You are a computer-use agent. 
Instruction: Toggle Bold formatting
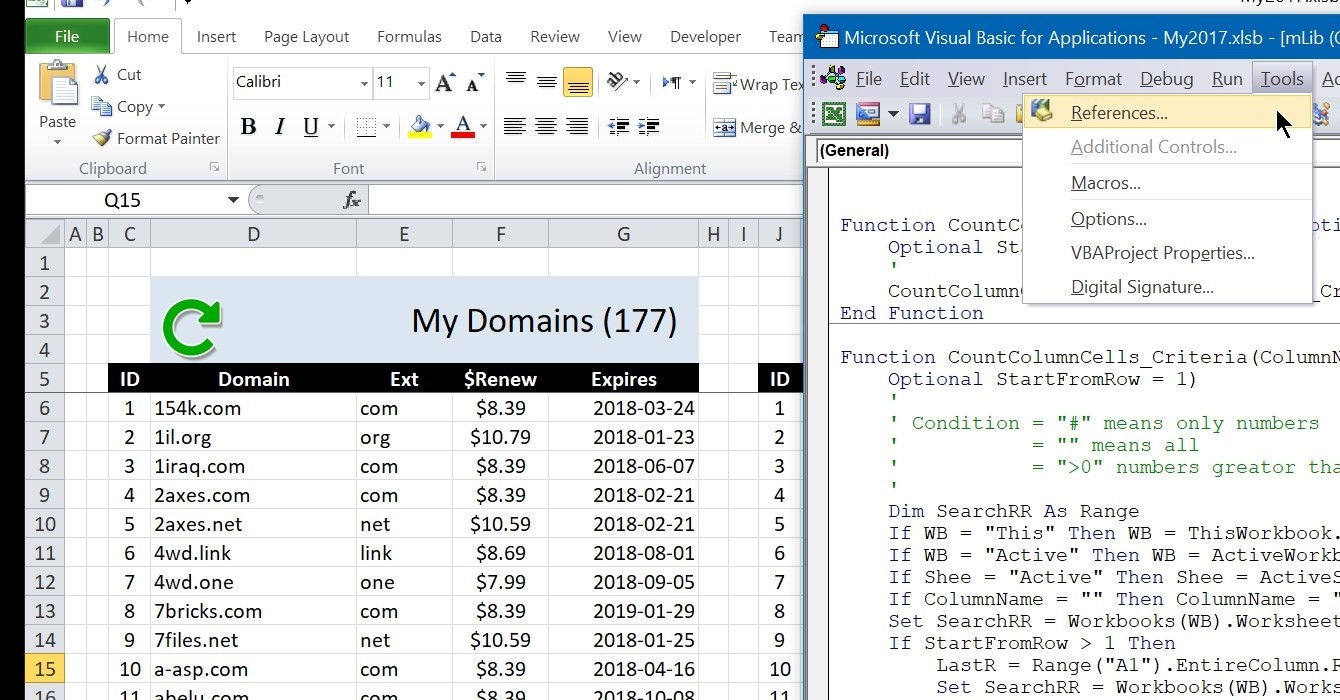(x=248, y=127)
